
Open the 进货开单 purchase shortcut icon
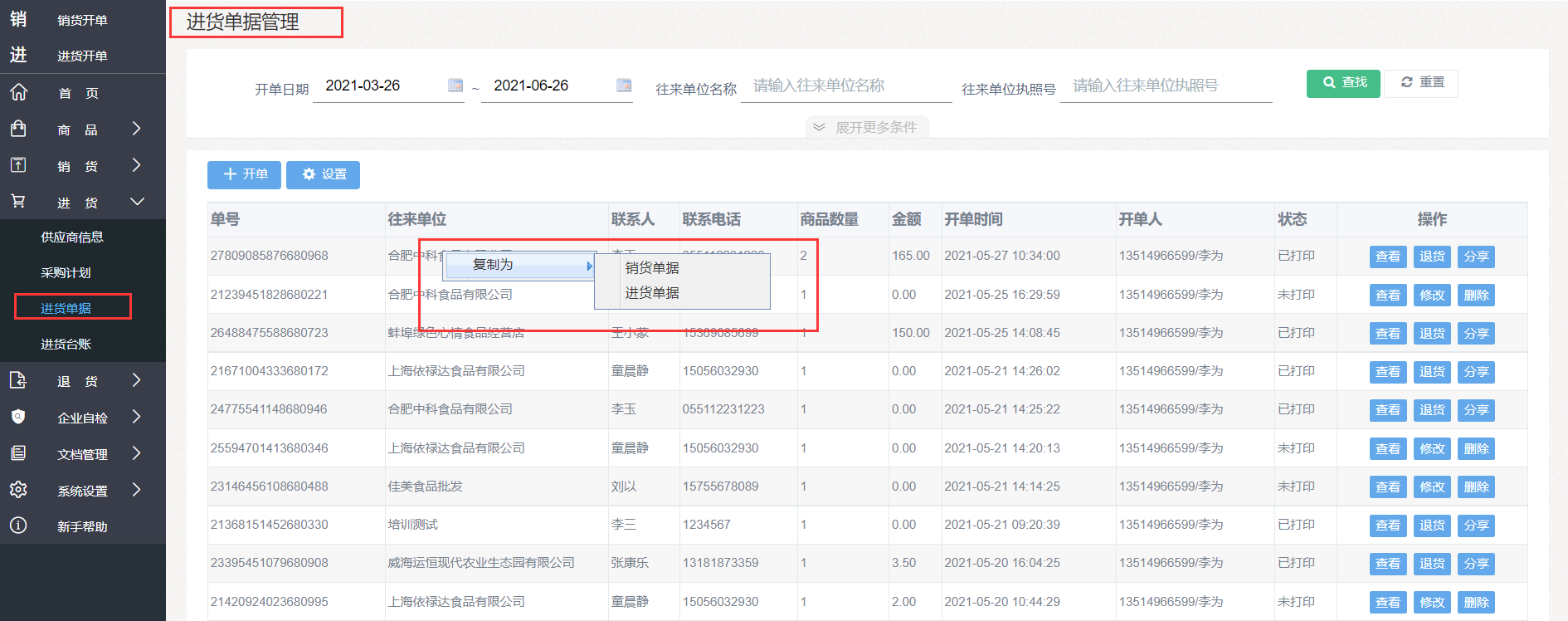pyautogui.click(x=18, y=55)
